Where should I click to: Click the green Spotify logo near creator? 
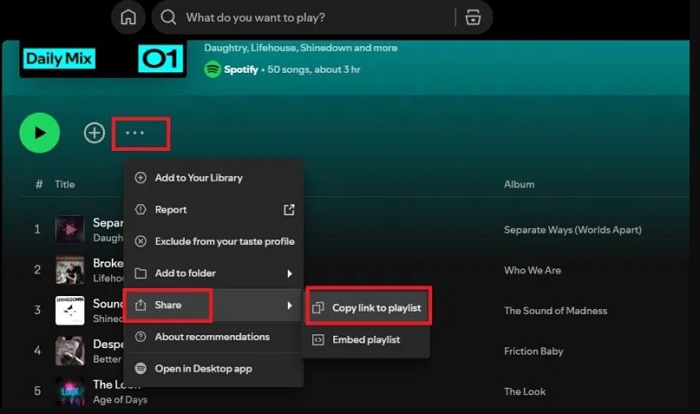click(x=212, y=69)
